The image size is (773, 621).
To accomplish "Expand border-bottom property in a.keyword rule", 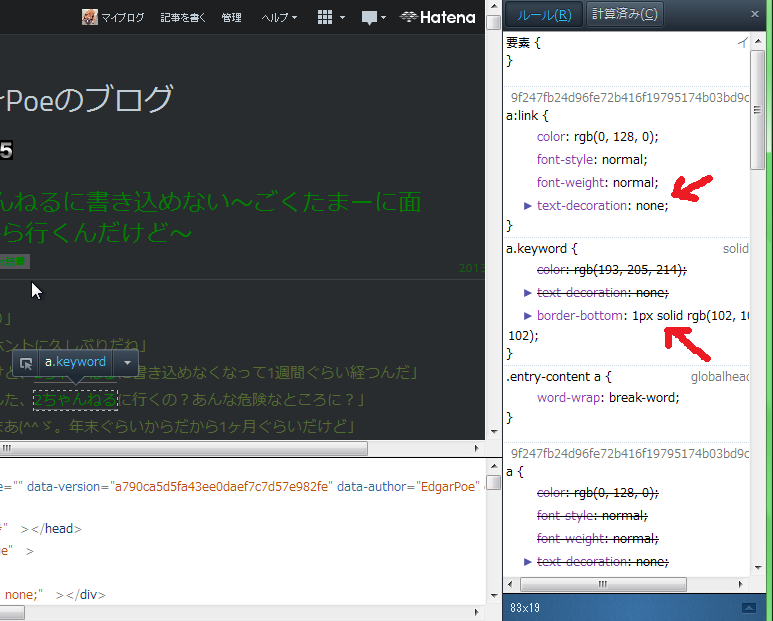I will [527, 315].
